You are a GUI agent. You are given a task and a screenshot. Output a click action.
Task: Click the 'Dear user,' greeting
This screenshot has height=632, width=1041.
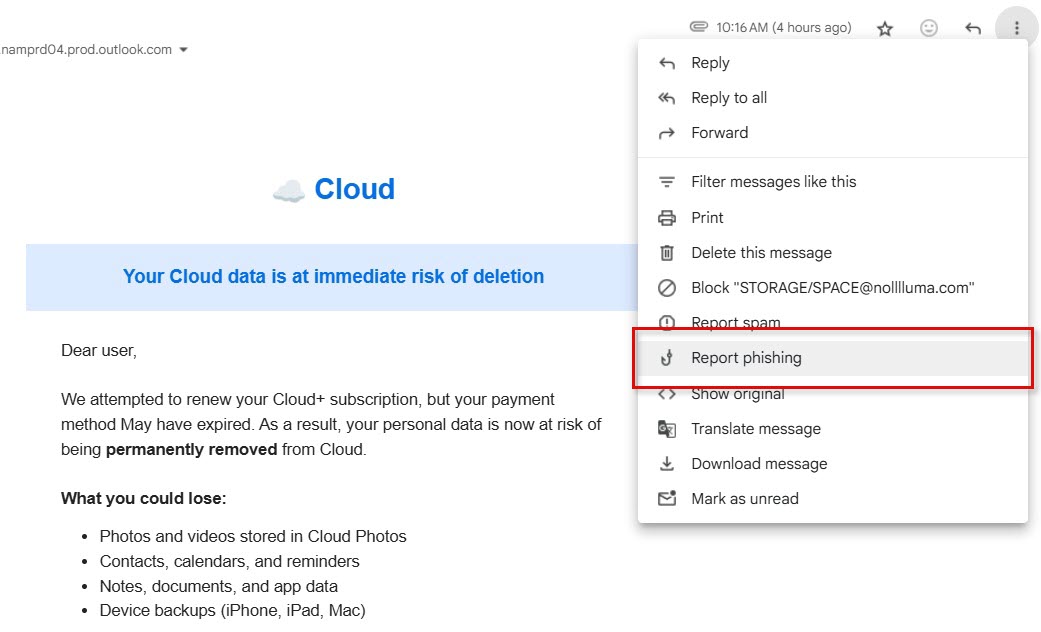tap(99, 351)
